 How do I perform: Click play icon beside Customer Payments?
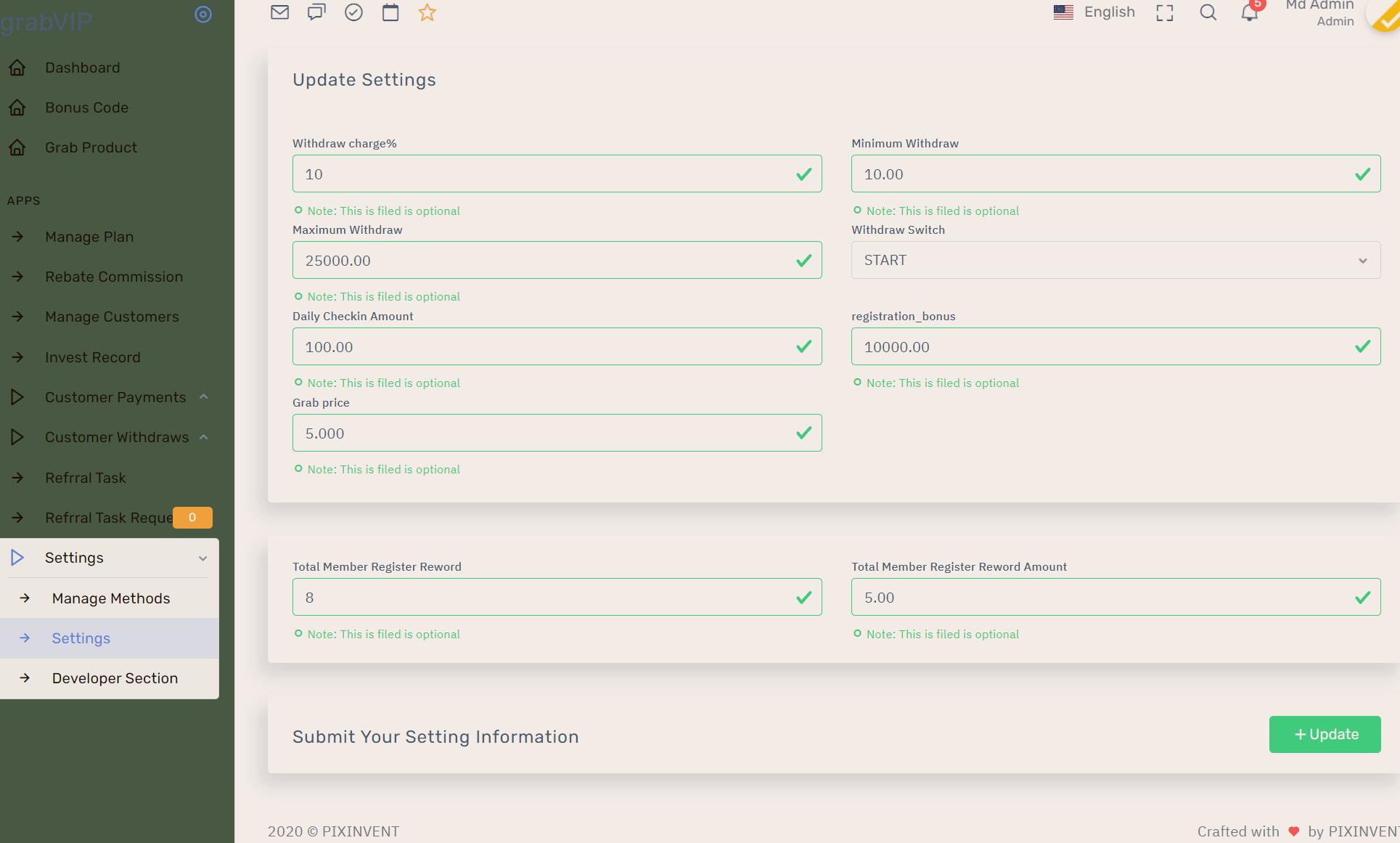pyautogui.click(x=17, y=397)
